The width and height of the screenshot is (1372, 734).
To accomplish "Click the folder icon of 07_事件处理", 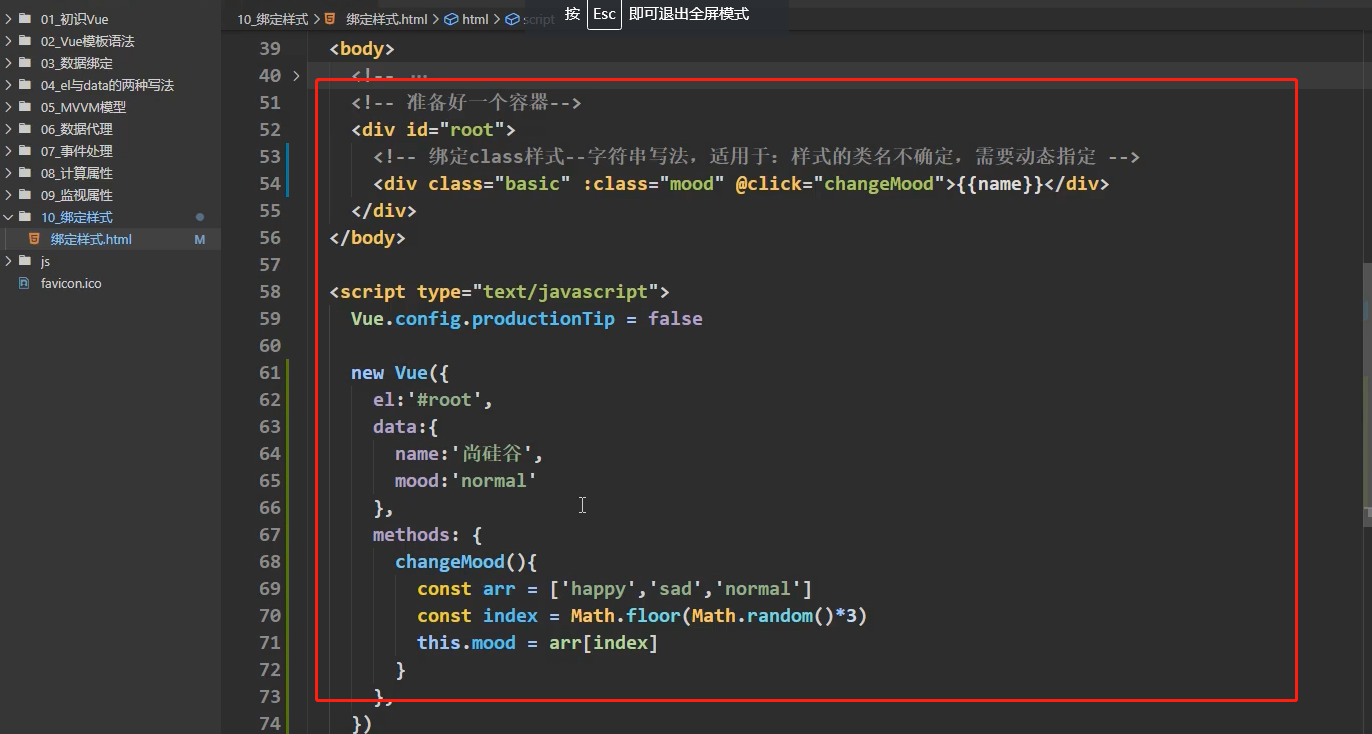I will (x=26, y=151).
